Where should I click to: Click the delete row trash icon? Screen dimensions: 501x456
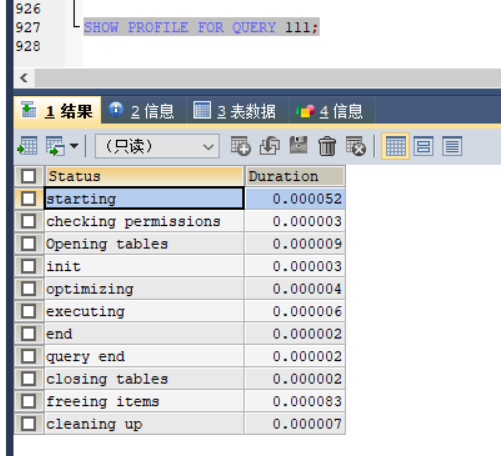click(327, 146)
